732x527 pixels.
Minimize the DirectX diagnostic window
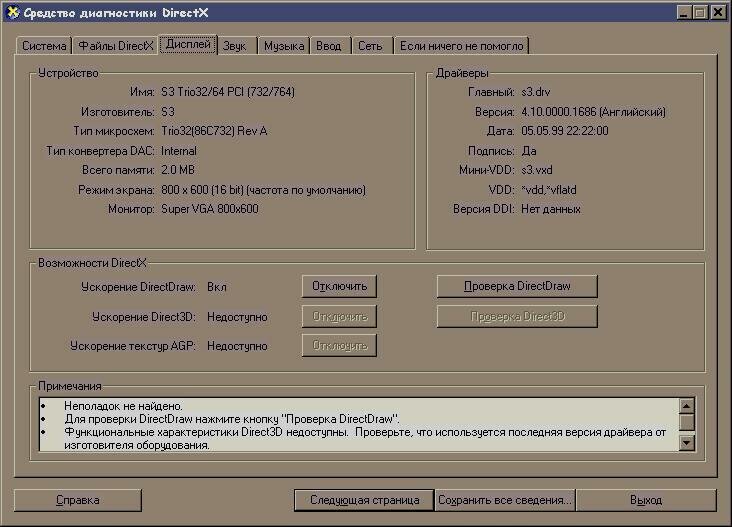(x=683, y=12)
